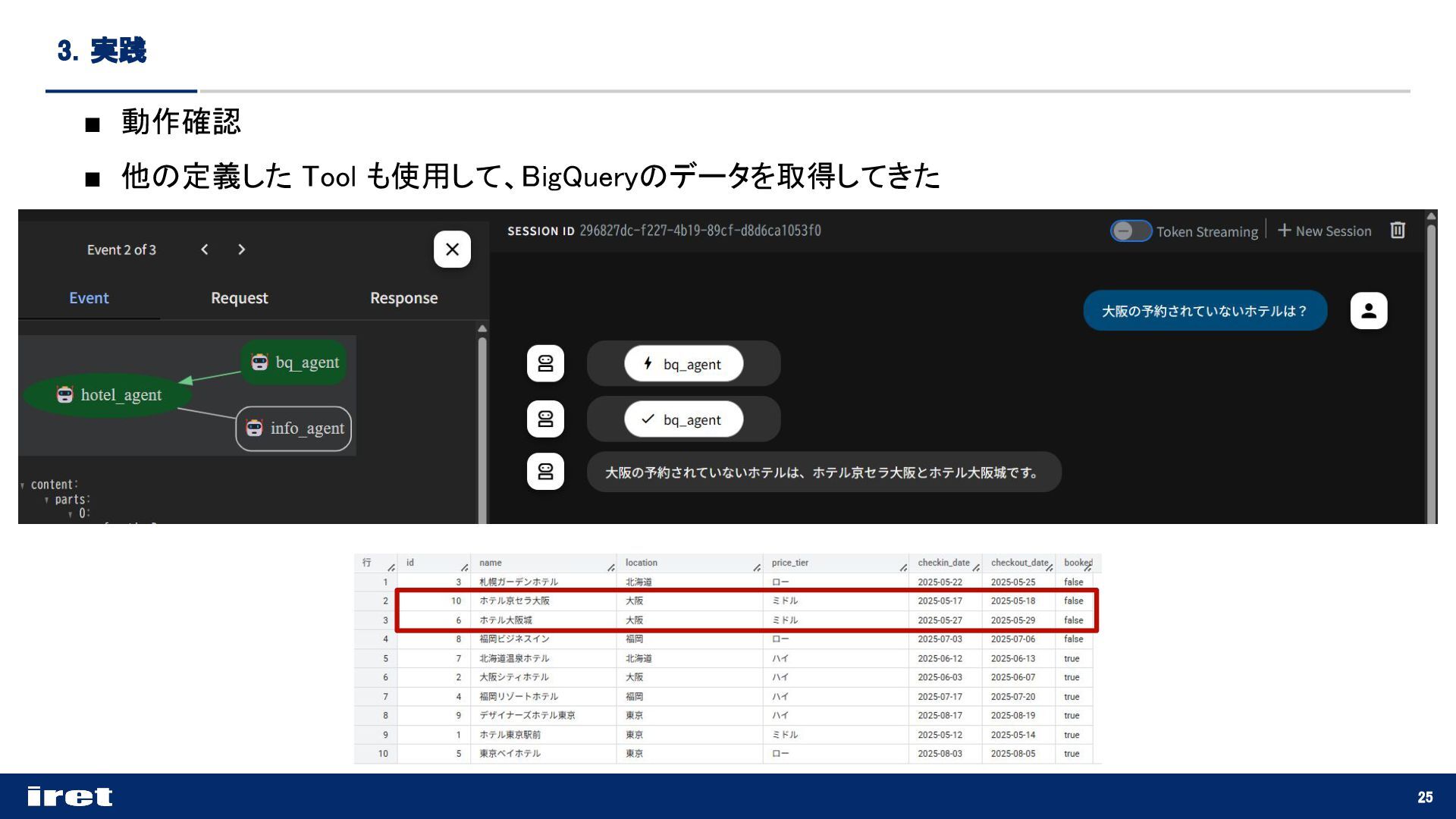
Task: Select the info_agent node in the graph
Action: [x=293, y=428]
